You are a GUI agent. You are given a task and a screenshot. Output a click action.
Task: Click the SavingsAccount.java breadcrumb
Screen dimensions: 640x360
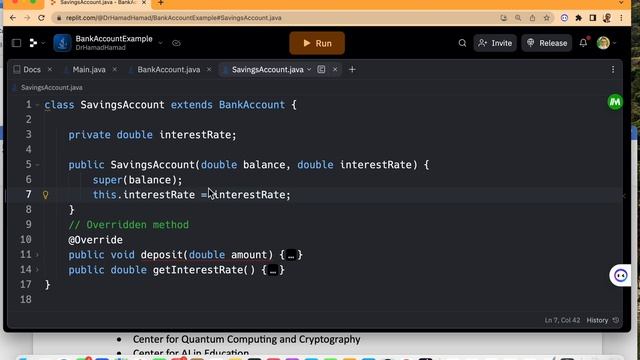click(x=51, y=87)
